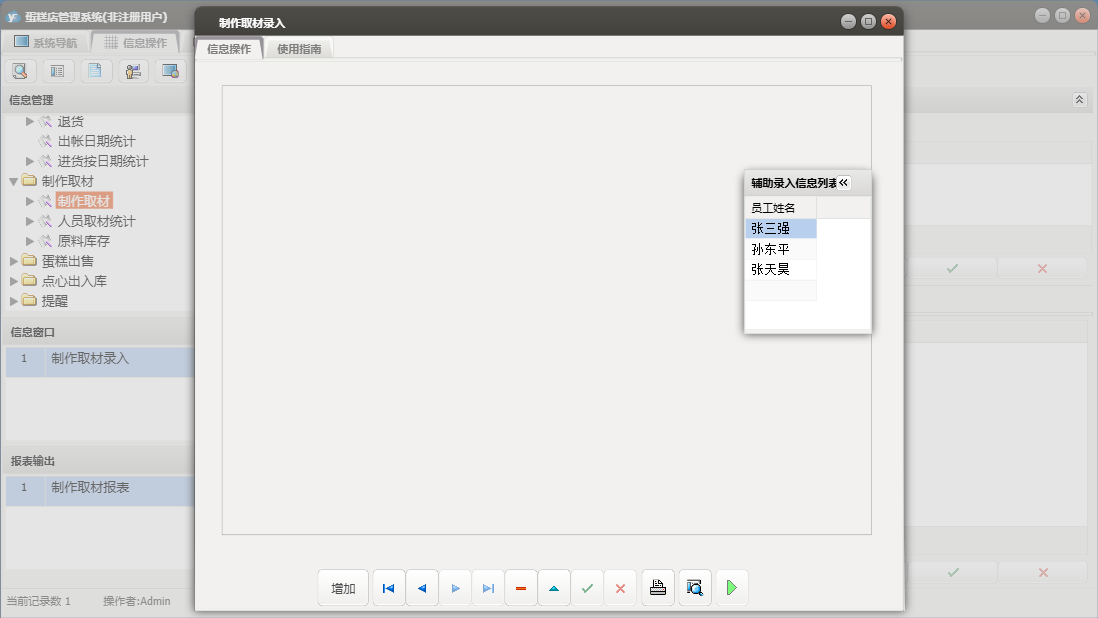Collapse the 辅助录入信息列表 panel

point(843,183)
